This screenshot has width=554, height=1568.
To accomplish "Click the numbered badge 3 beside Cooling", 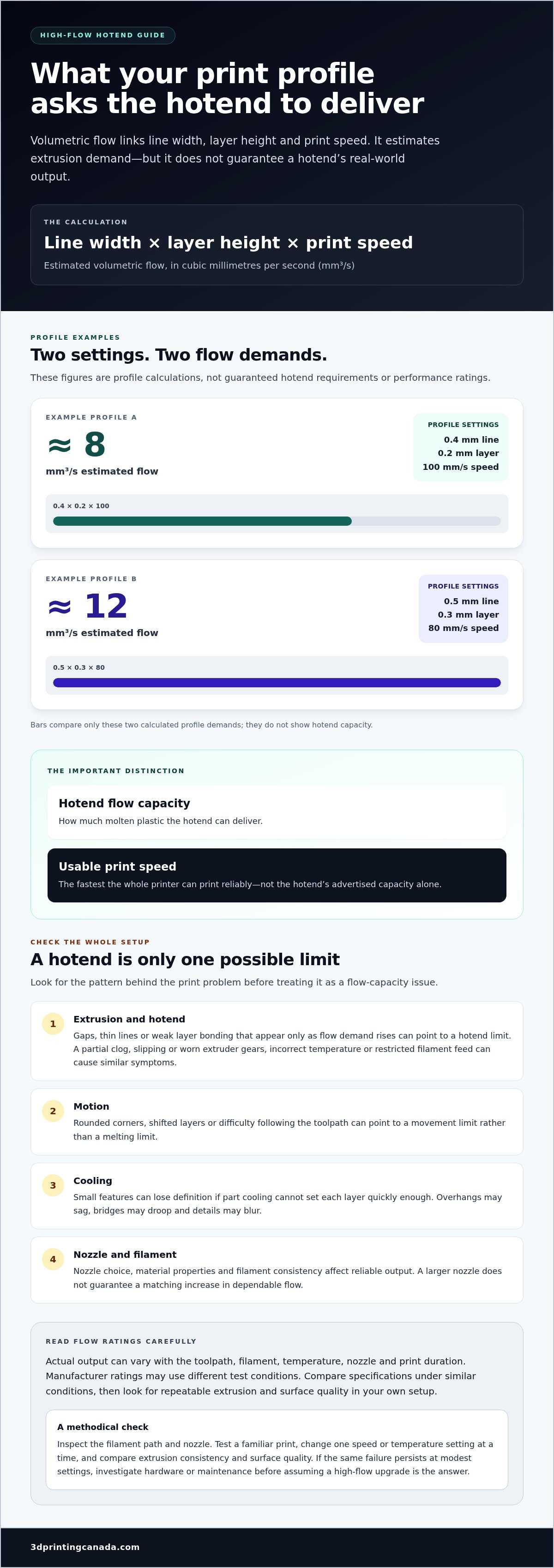I will (x=53, y=1185).
